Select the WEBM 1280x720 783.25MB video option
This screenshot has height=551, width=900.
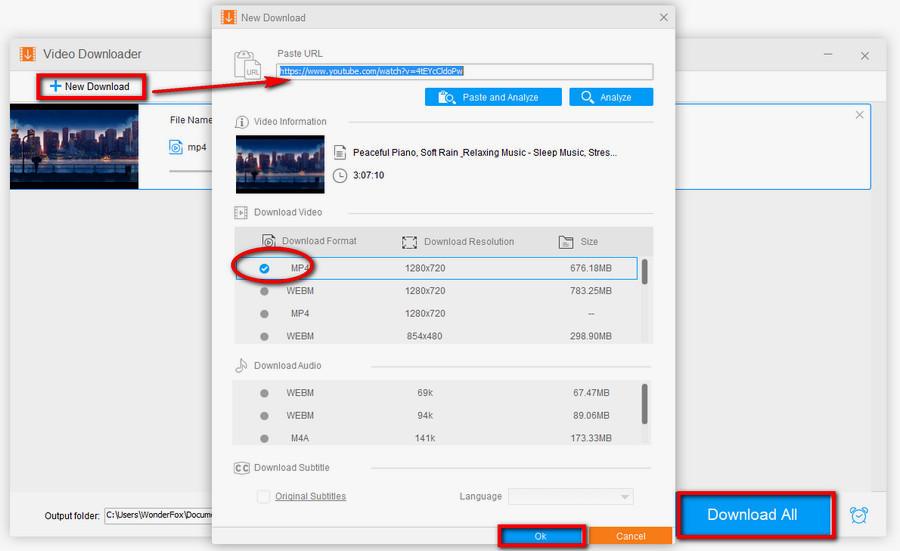(x=264, y=291)
